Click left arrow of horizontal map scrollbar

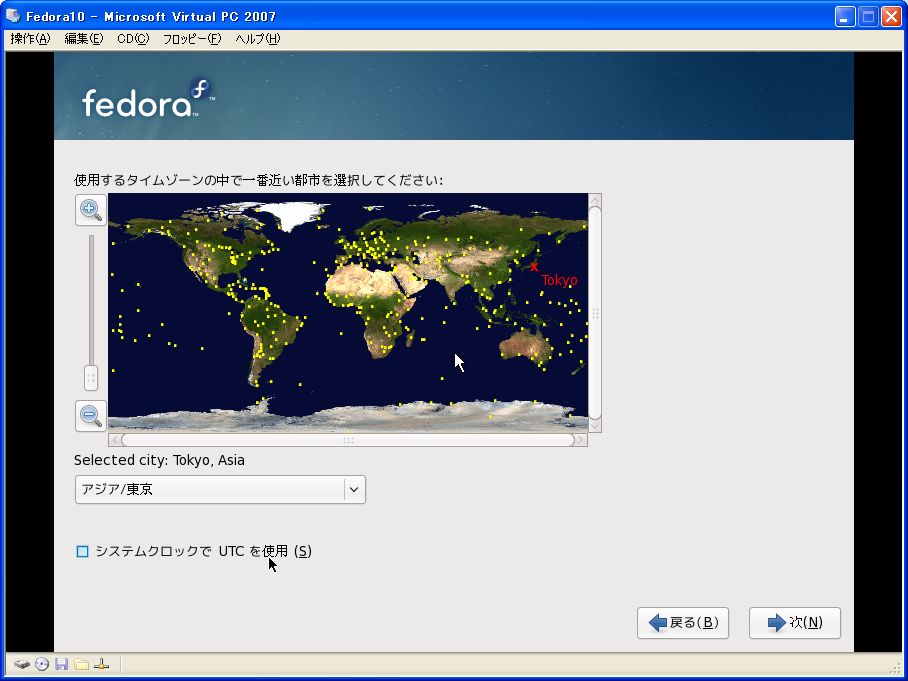point(115,440)
